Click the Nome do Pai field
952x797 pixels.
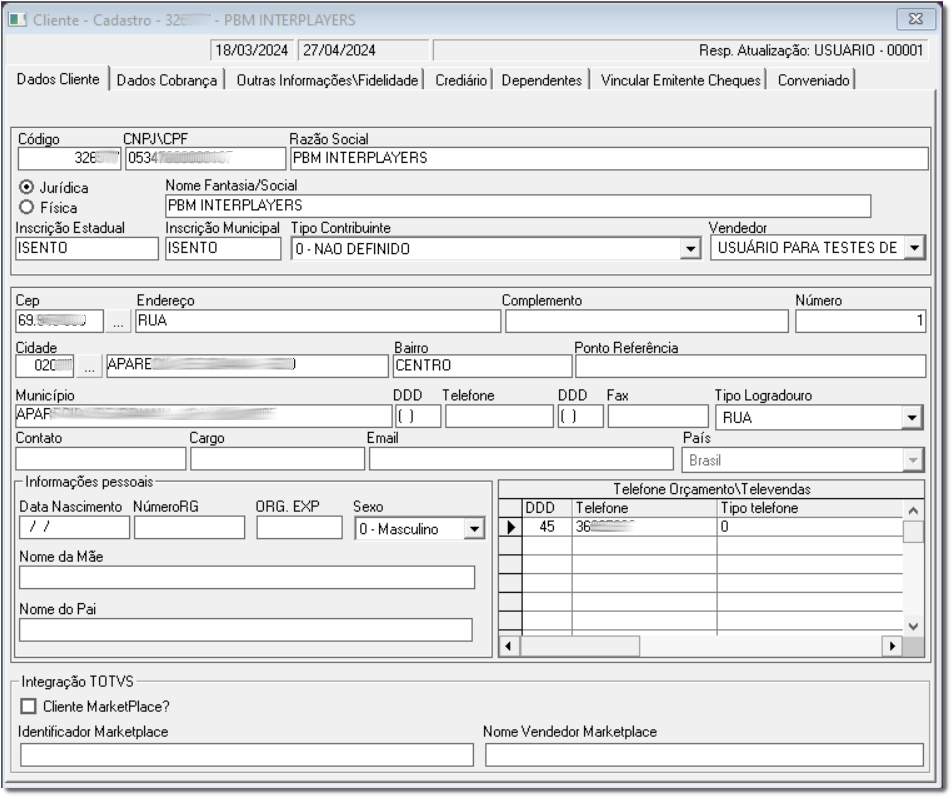tap(246, 629)
